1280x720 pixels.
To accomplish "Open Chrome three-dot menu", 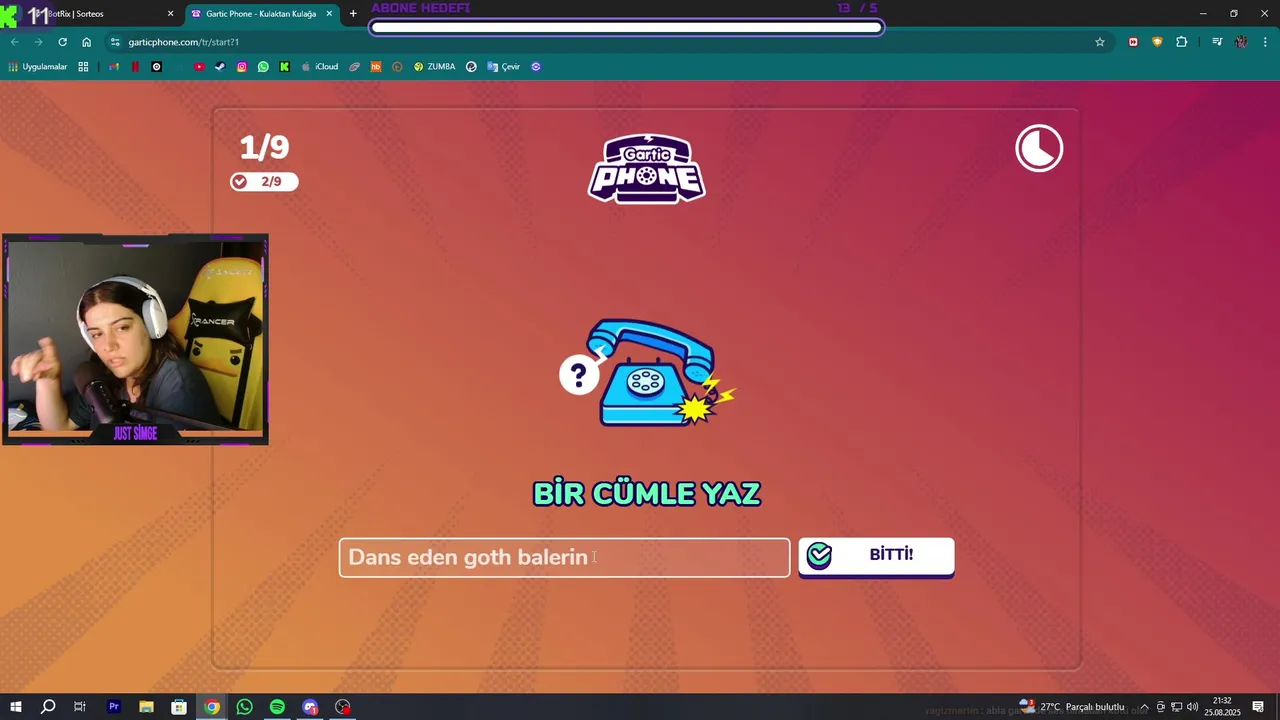I will click(1265, 42).
